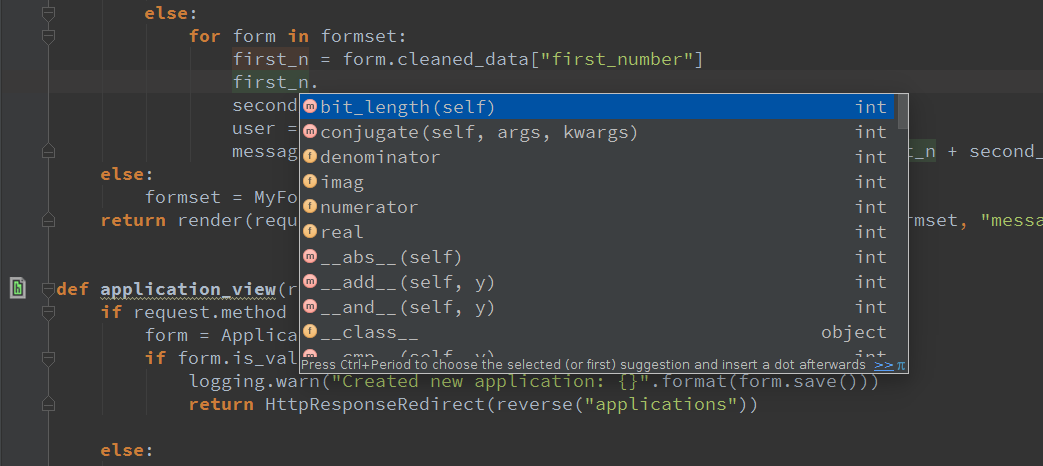The width and height of the screenshot is (1043, 466).
Task: Click the method icon beside conjugate suggestion
Action: click(310, 132)
